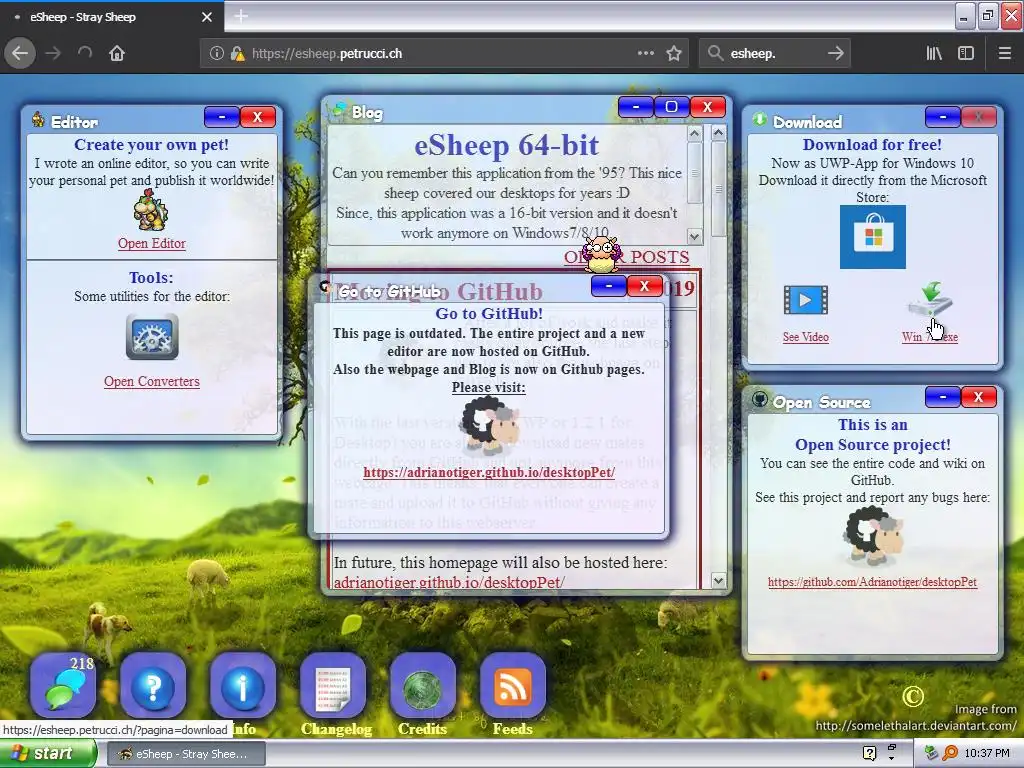Click the search box containing esheep.
This screenshot has height=768, width=1024.
pos(775,54)
